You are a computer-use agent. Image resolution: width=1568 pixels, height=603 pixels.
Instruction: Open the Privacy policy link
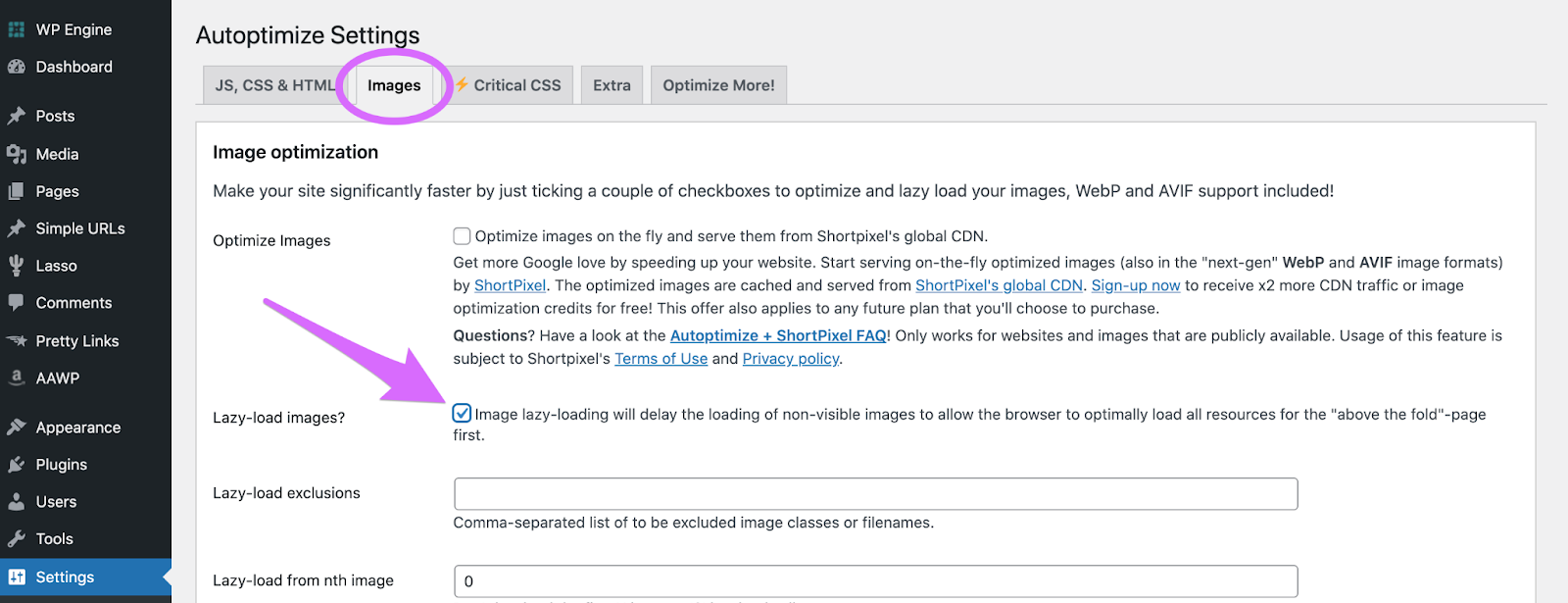click(791, 359)
